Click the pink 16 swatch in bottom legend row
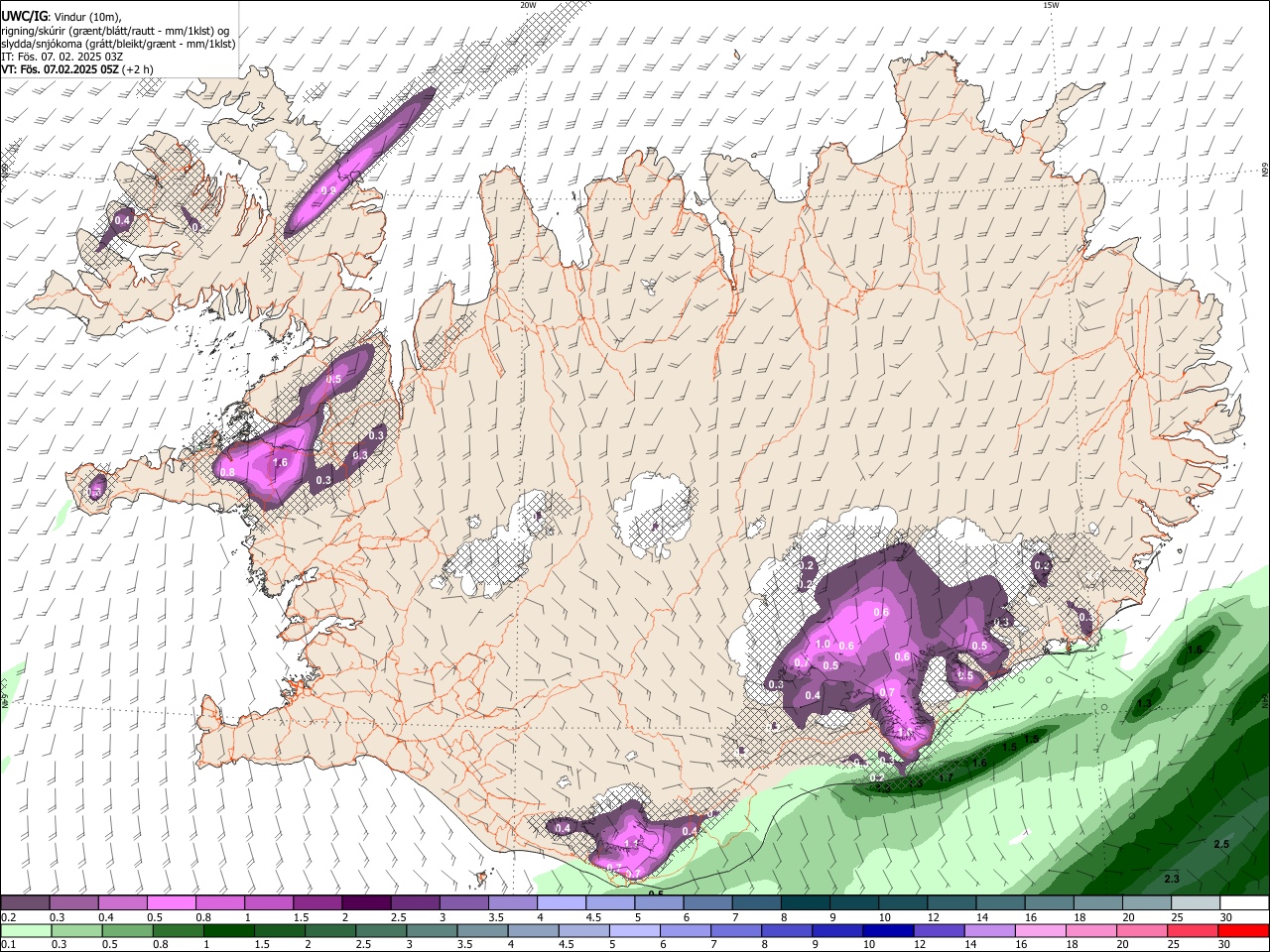 (1041, 931)
